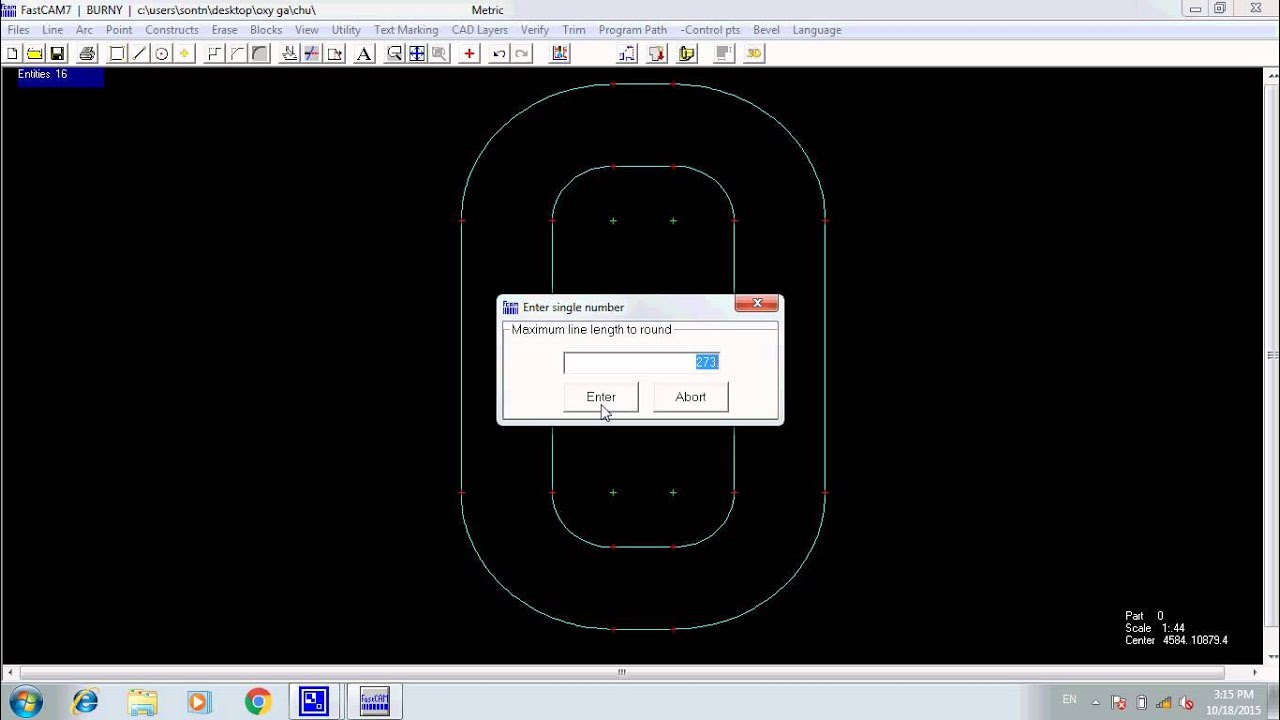Viewport: 1280px width, 720px height.
Task: Save drawing with the floppy disk icon
Action: point(57,54)
